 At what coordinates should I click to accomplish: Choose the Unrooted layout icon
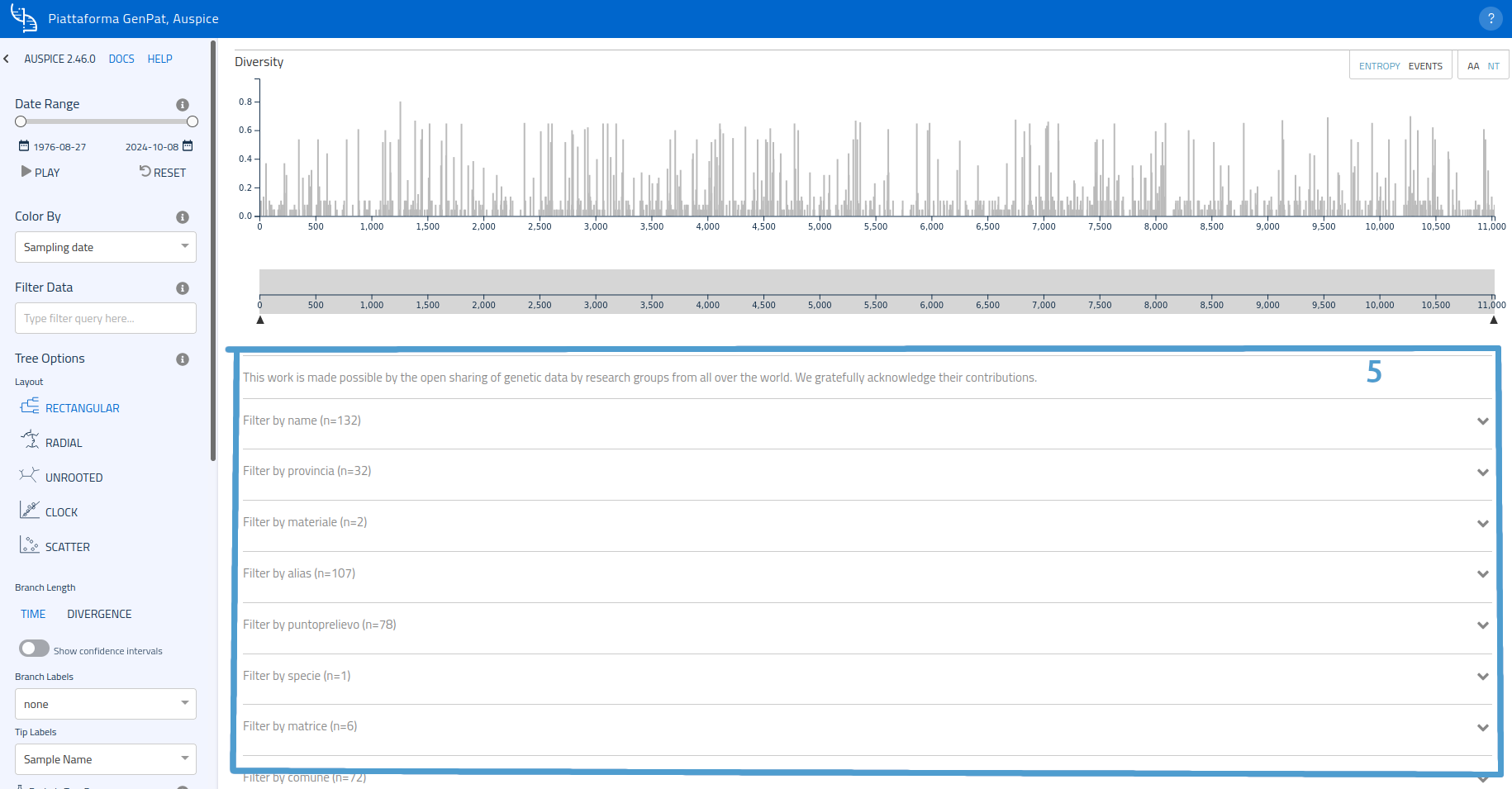click(29, 475)
